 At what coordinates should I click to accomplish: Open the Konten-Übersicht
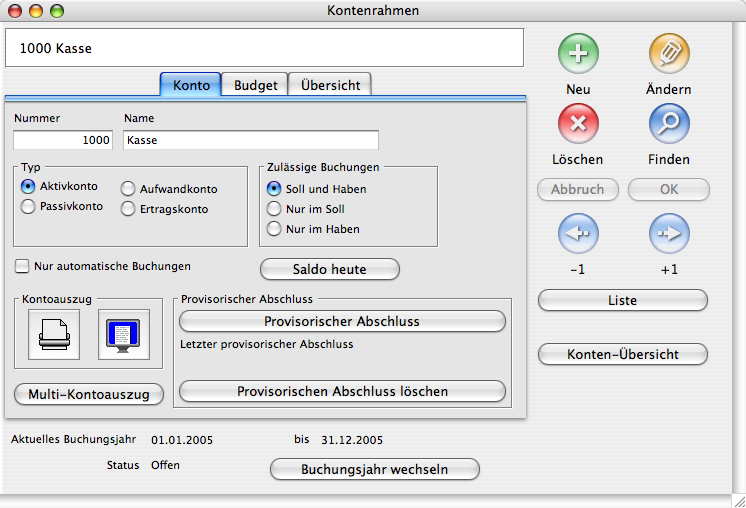tap(622, 355)
